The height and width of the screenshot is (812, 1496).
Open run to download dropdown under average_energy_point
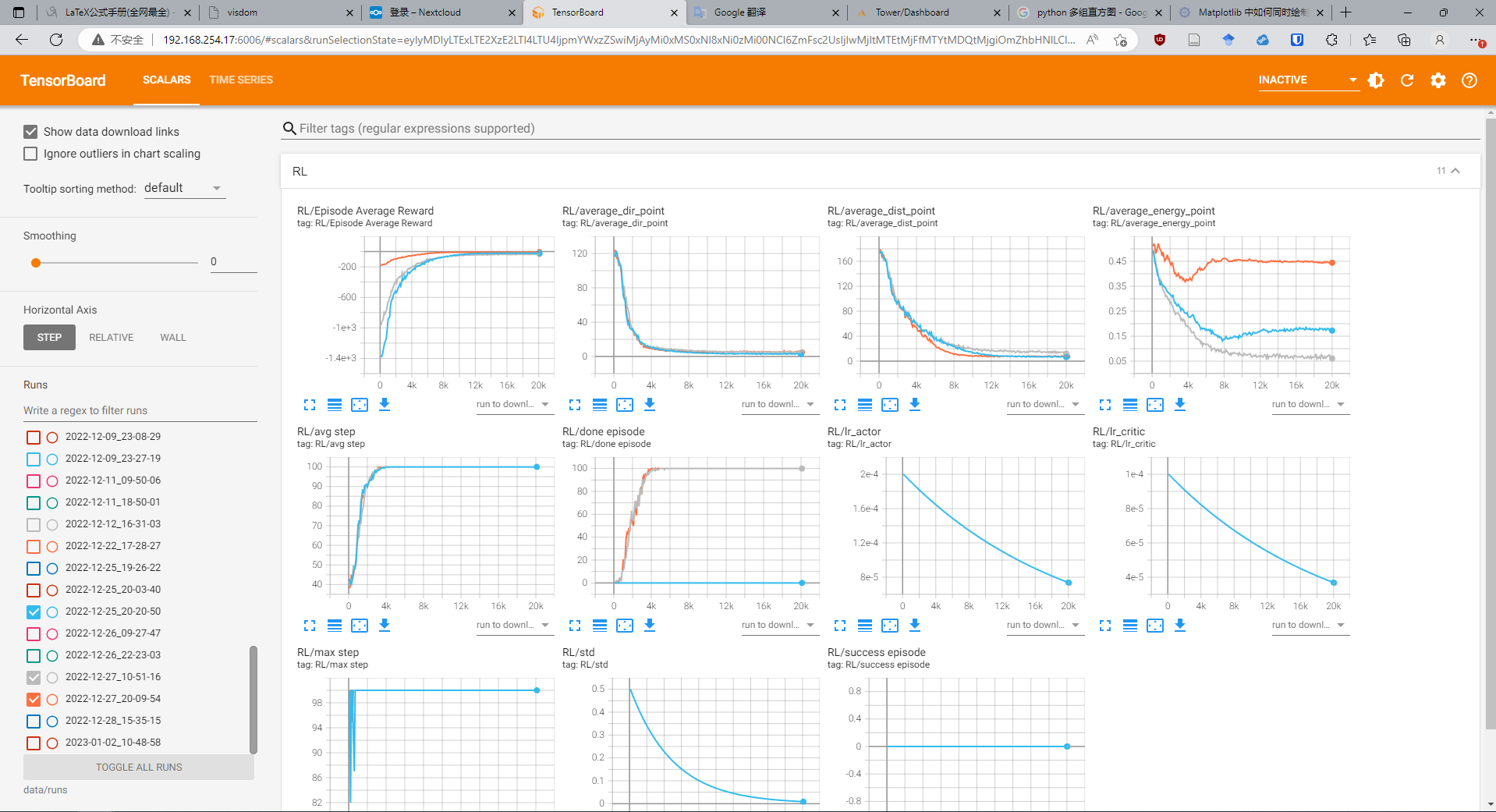(x=1309, y=404)
